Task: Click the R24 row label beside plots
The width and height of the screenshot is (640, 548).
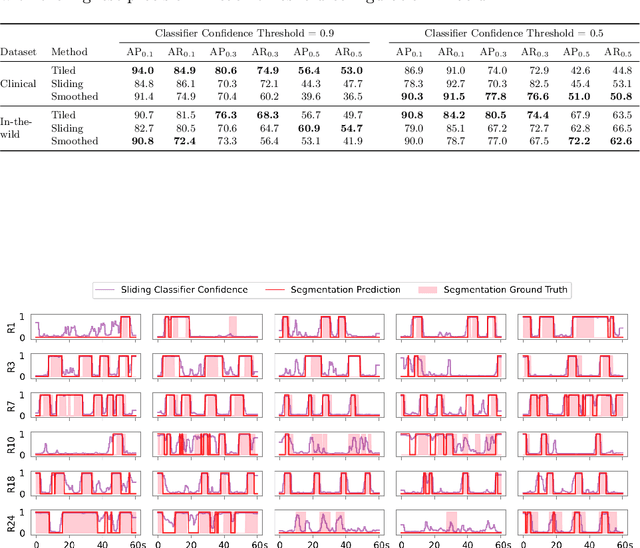Action: click(12, 522)
